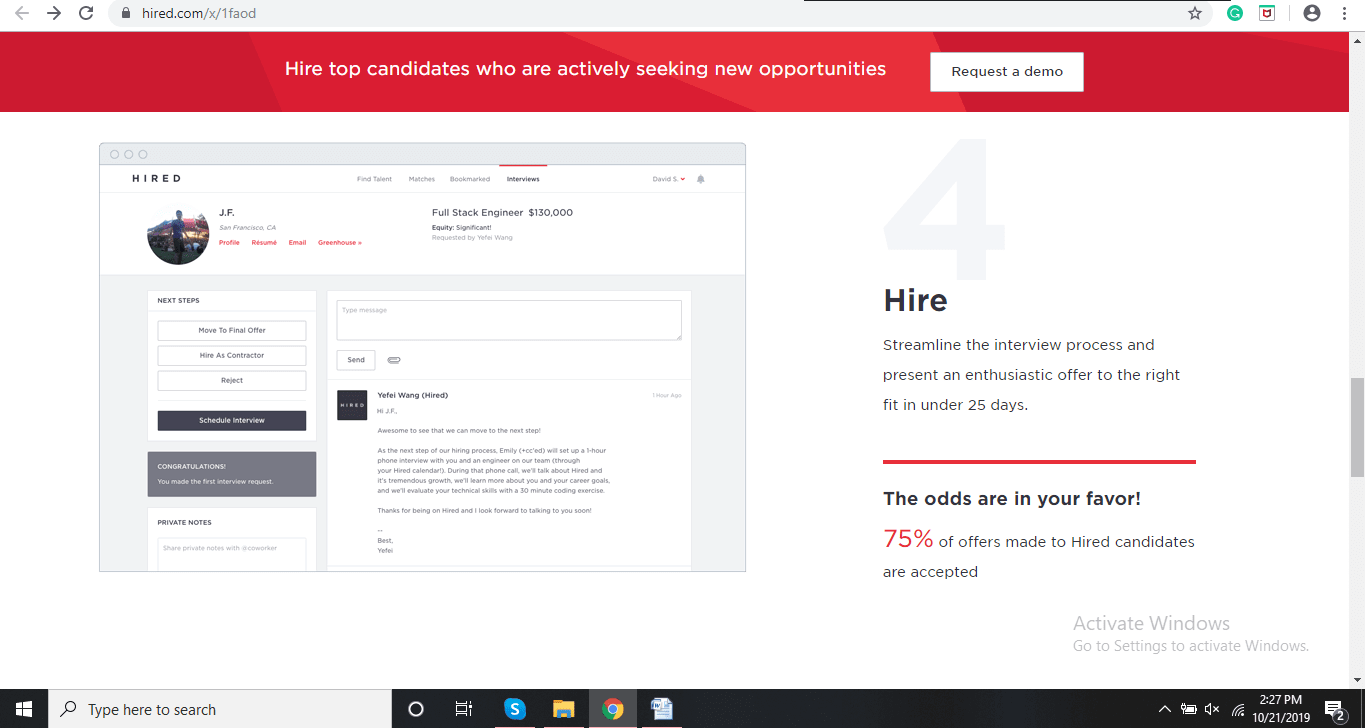This screenshot has height=728, width=1365.
Task: Click the Wi-Fi network tray icon
Action: [x=1238, y=711]
